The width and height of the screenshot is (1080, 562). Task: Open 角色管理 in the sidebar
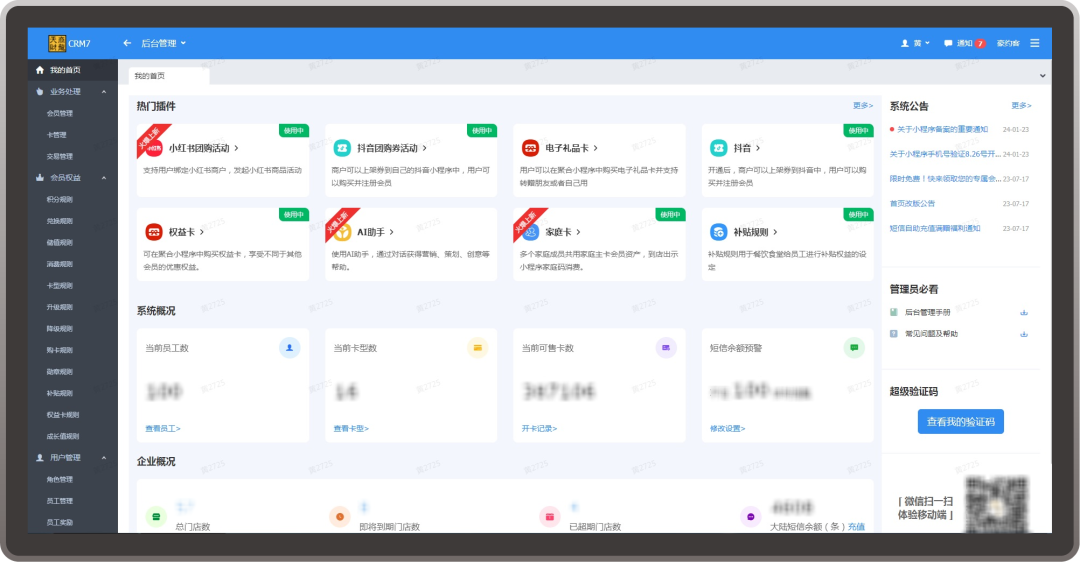[x=59, y=479]
